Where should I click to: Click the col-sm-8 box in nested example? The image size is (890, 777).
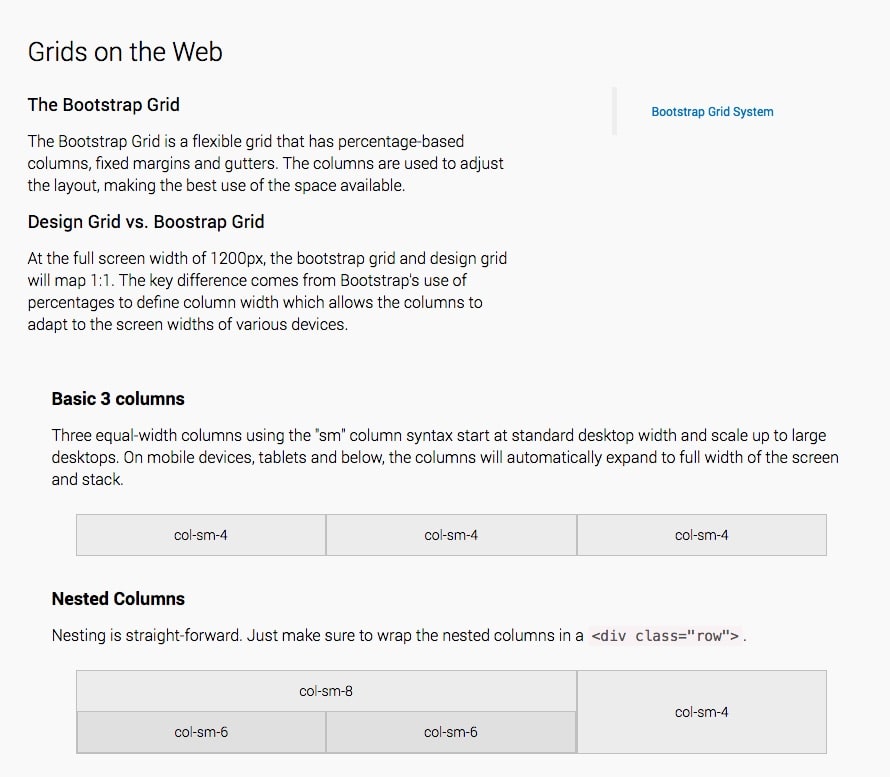(x=326, y=691)
